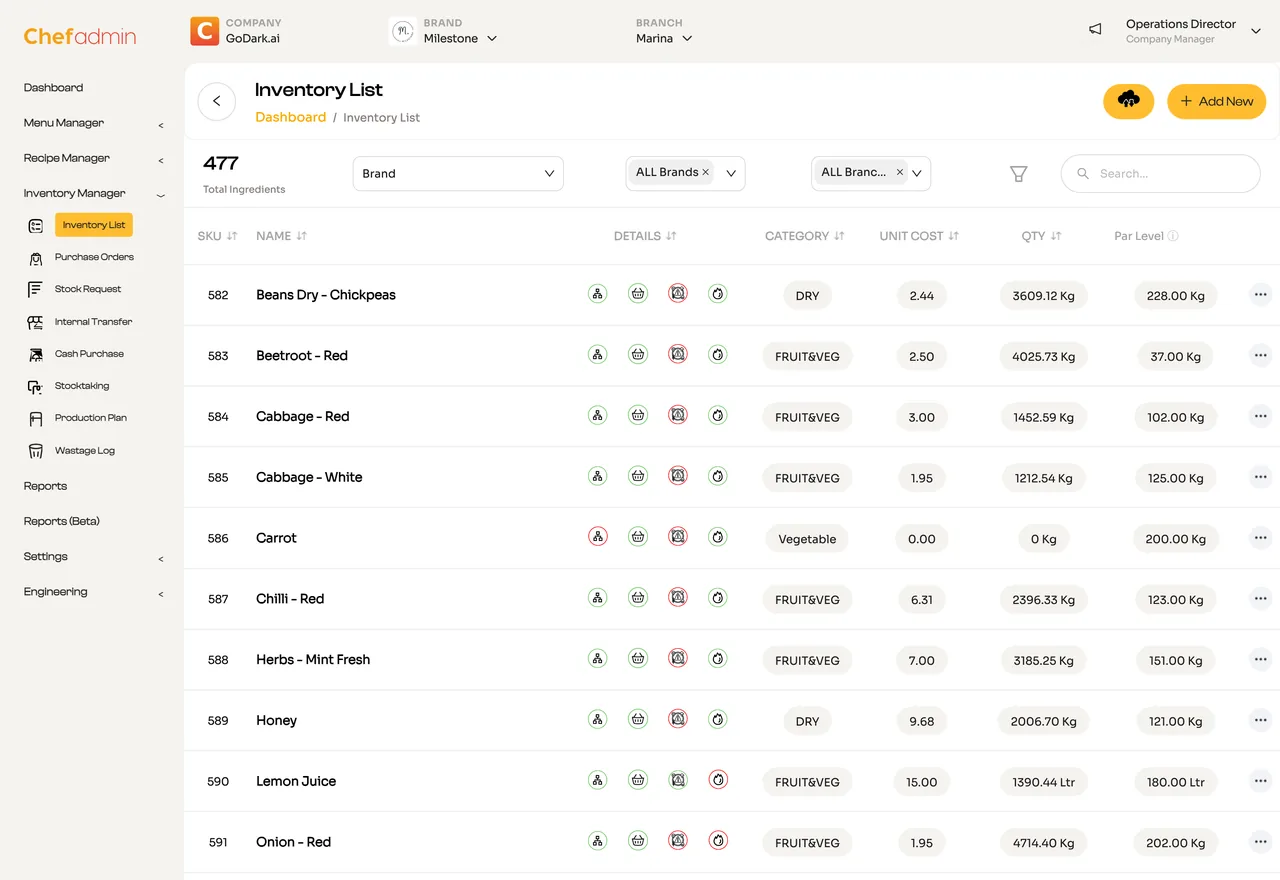Click the 15.00 unit cost value
The height and width of the screenshot is (880, 1280).
coord(922,781)
